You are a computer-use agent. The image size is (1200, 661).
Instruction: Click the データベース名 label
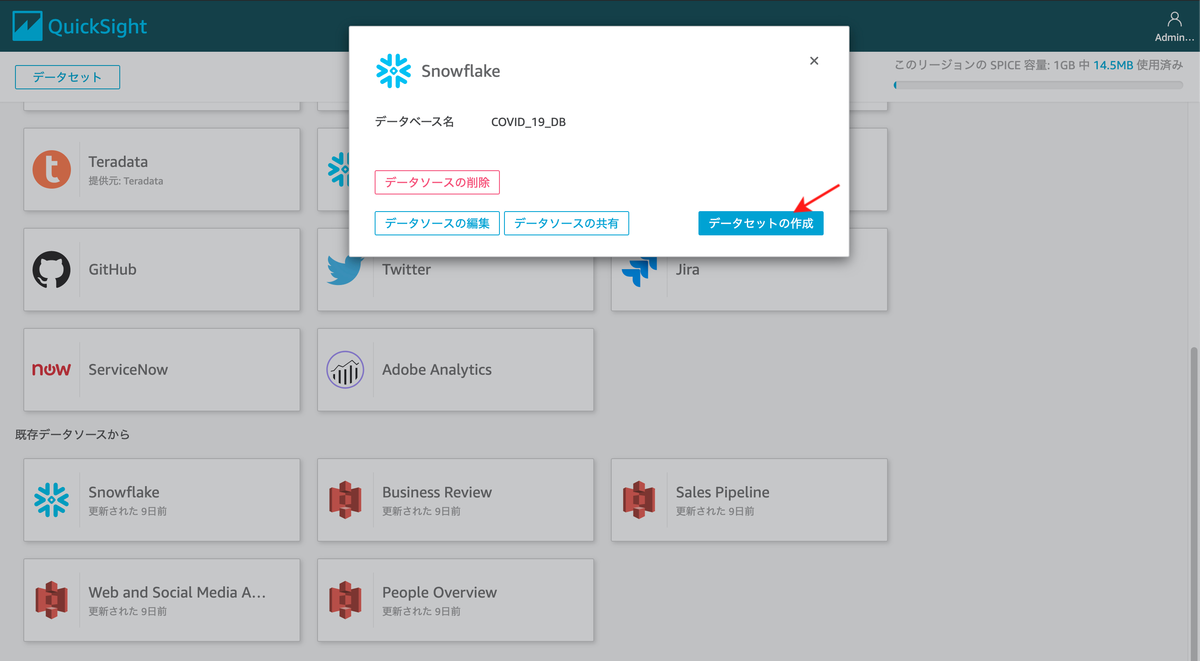point(414,122)
